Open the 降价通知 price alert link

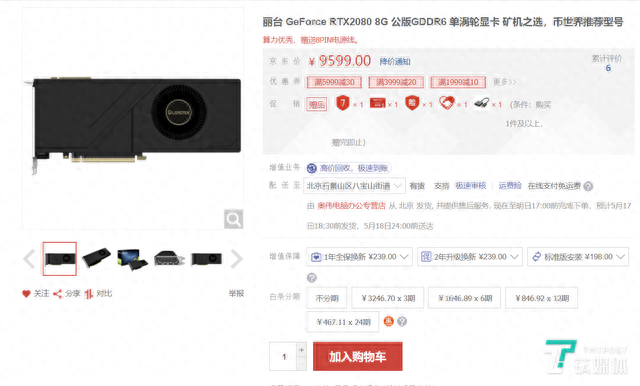pyautogui.click(x=395, y=62)
